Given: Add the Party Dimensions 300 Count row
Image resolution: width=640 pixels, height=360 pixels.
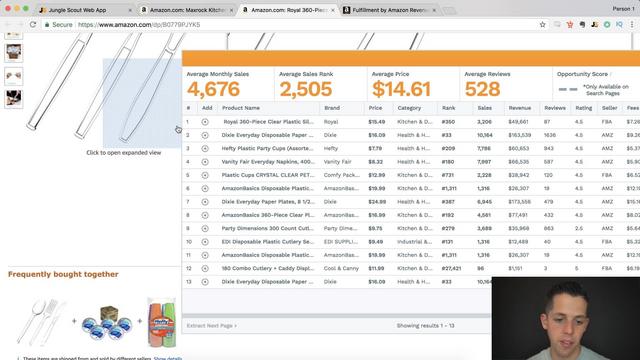Looking at the screenshot, I should (205, 229).
